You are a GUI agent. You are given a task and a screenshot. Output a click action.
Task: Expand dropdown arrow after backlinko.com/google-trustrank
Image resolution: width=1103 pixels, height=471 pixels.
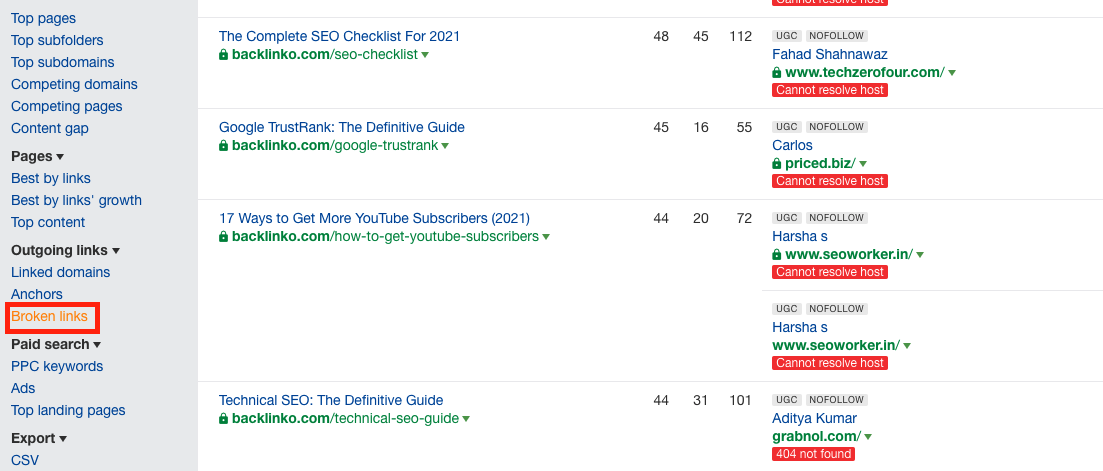[445, 146]
